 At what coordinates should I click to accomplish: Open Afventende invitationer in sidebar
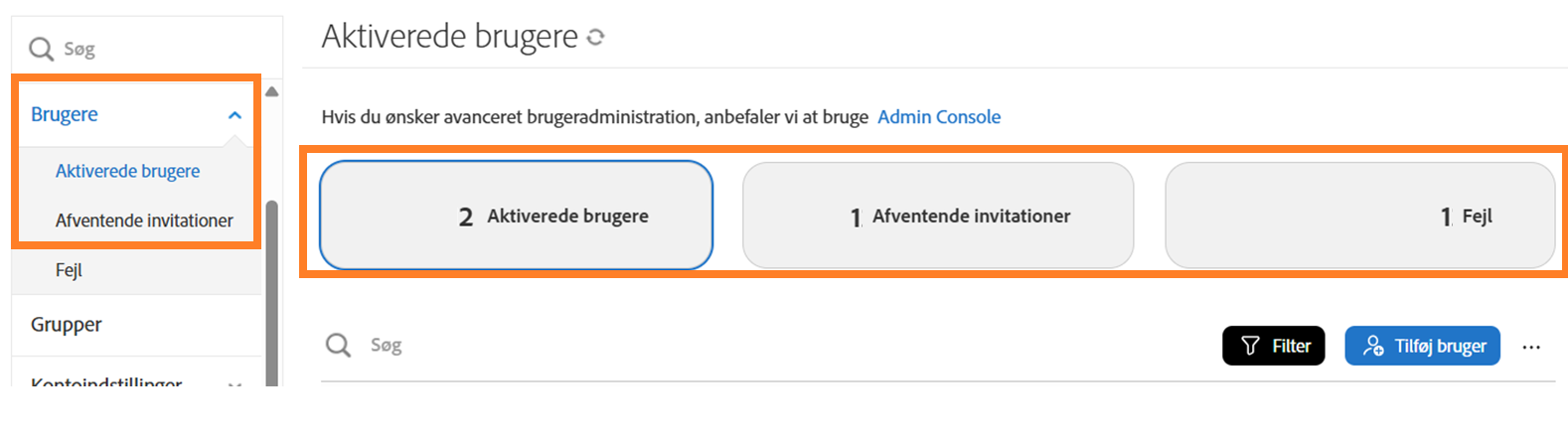point(144,221)
